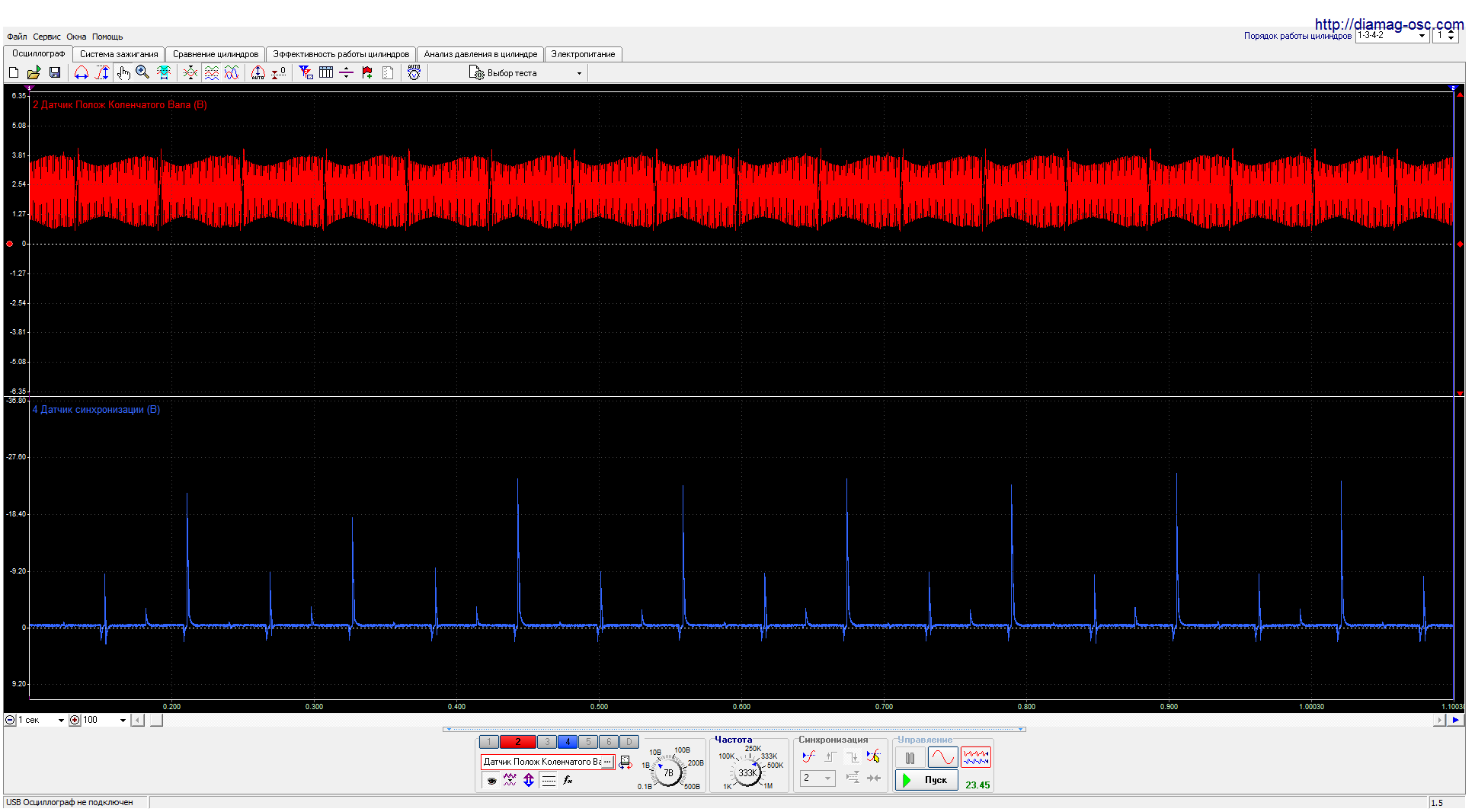Select rising edge blue-red trigger mode
This screenshot has width=1475, height=812.
click(x=808, y=756)
